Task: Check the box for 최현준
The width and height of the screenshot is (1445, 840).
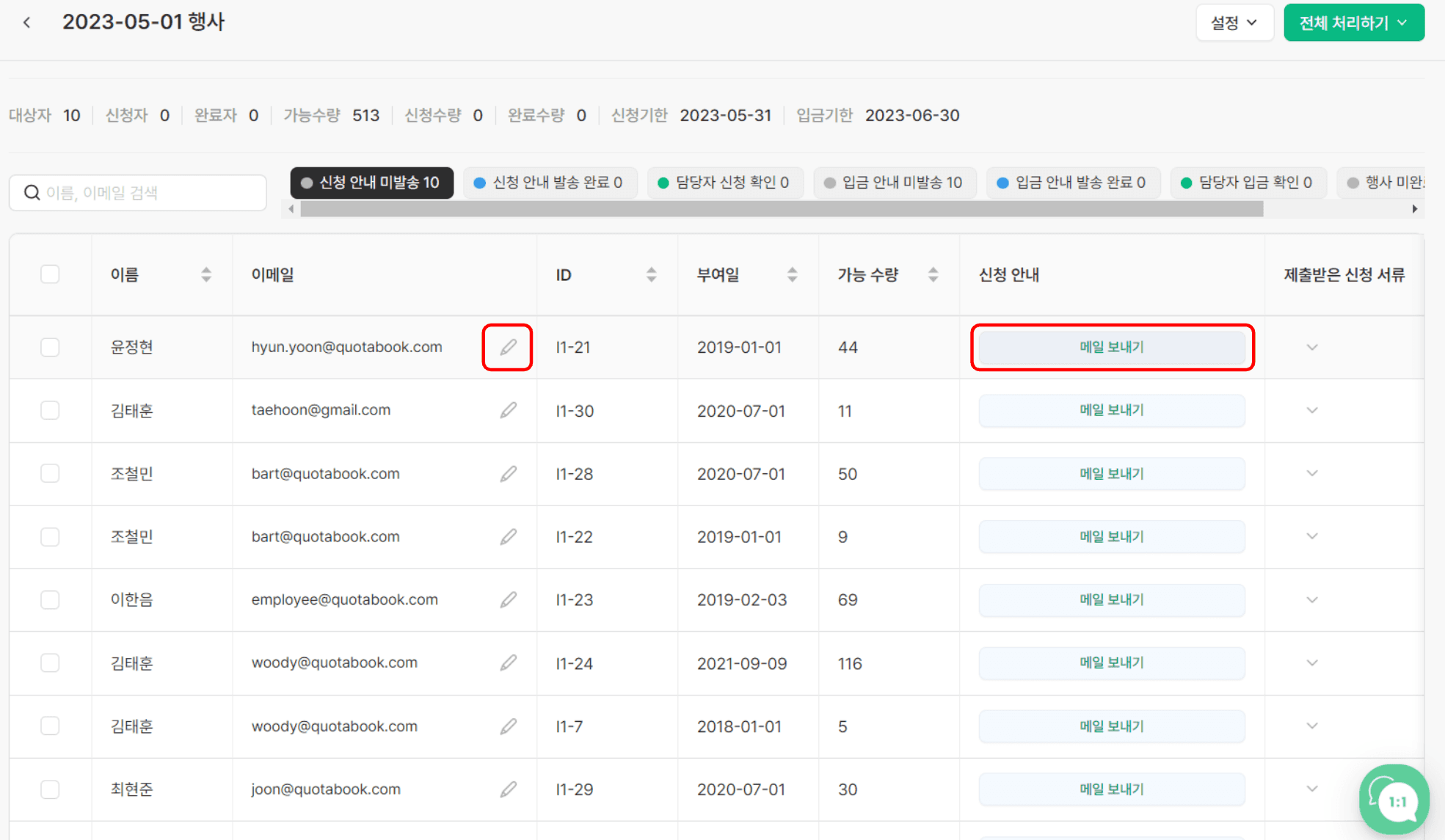Action: tap(50, 789)
